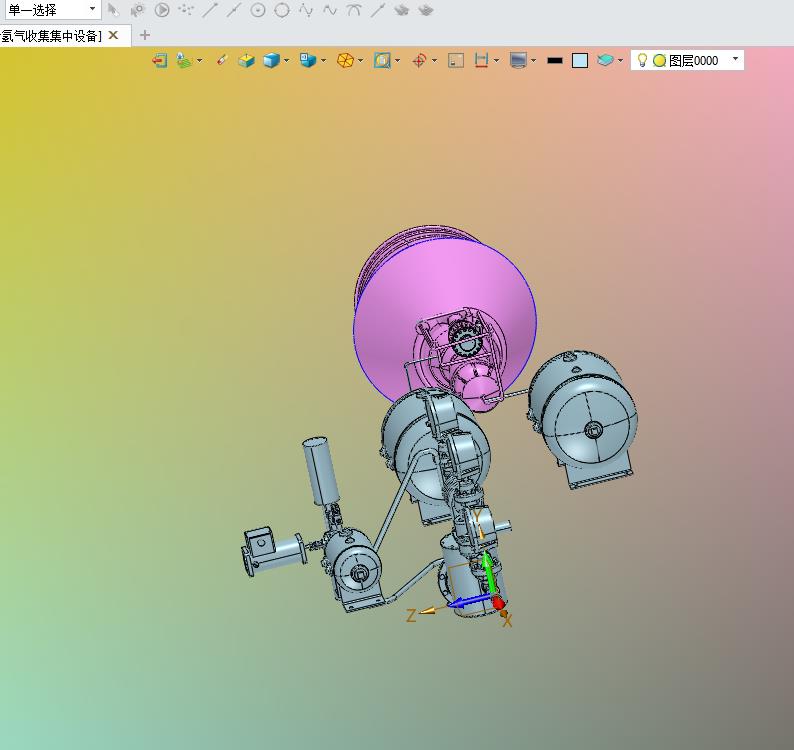Click the second stacked faces icon
This screenshot has height=750, width=794.
coord(426,10)
